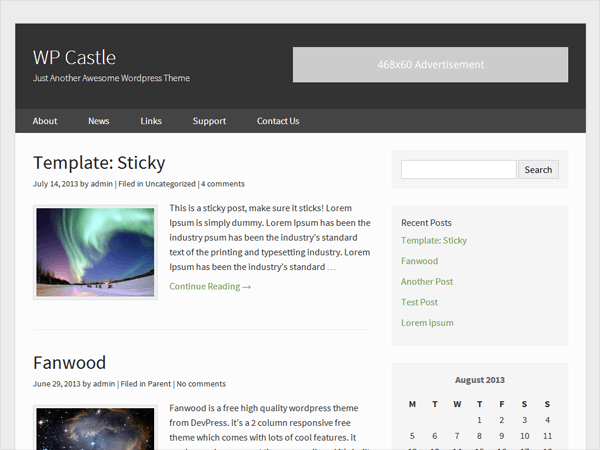The width and height of the screenshot is (600, 450).
Task: Click the Search button
Action: click(538, 170)
